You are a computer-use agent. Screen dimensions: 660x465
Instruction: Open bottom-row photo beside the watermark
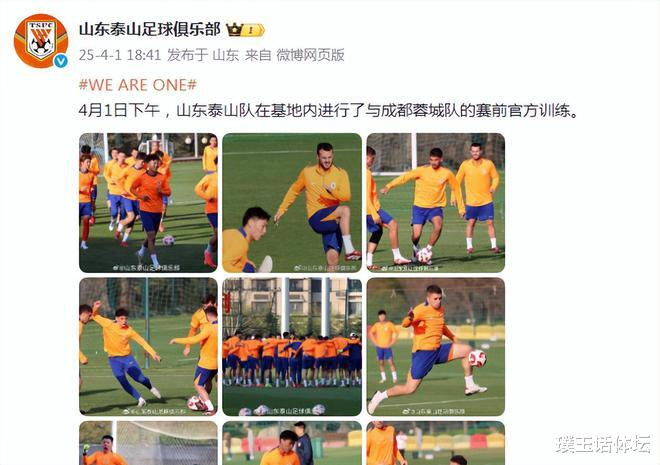[436, 443]
